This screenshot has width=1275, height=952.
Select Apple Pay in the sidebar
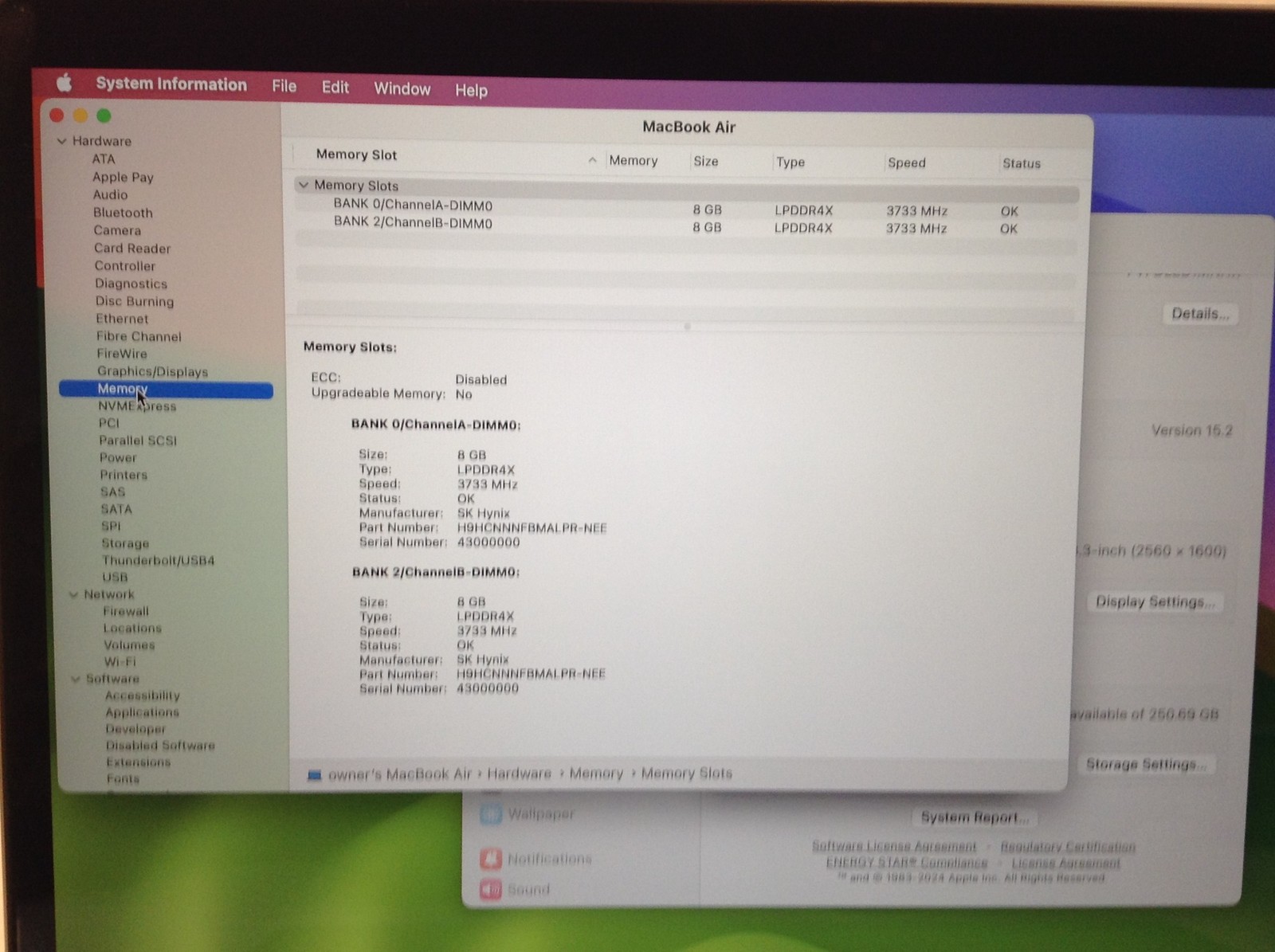pos(123,177)
